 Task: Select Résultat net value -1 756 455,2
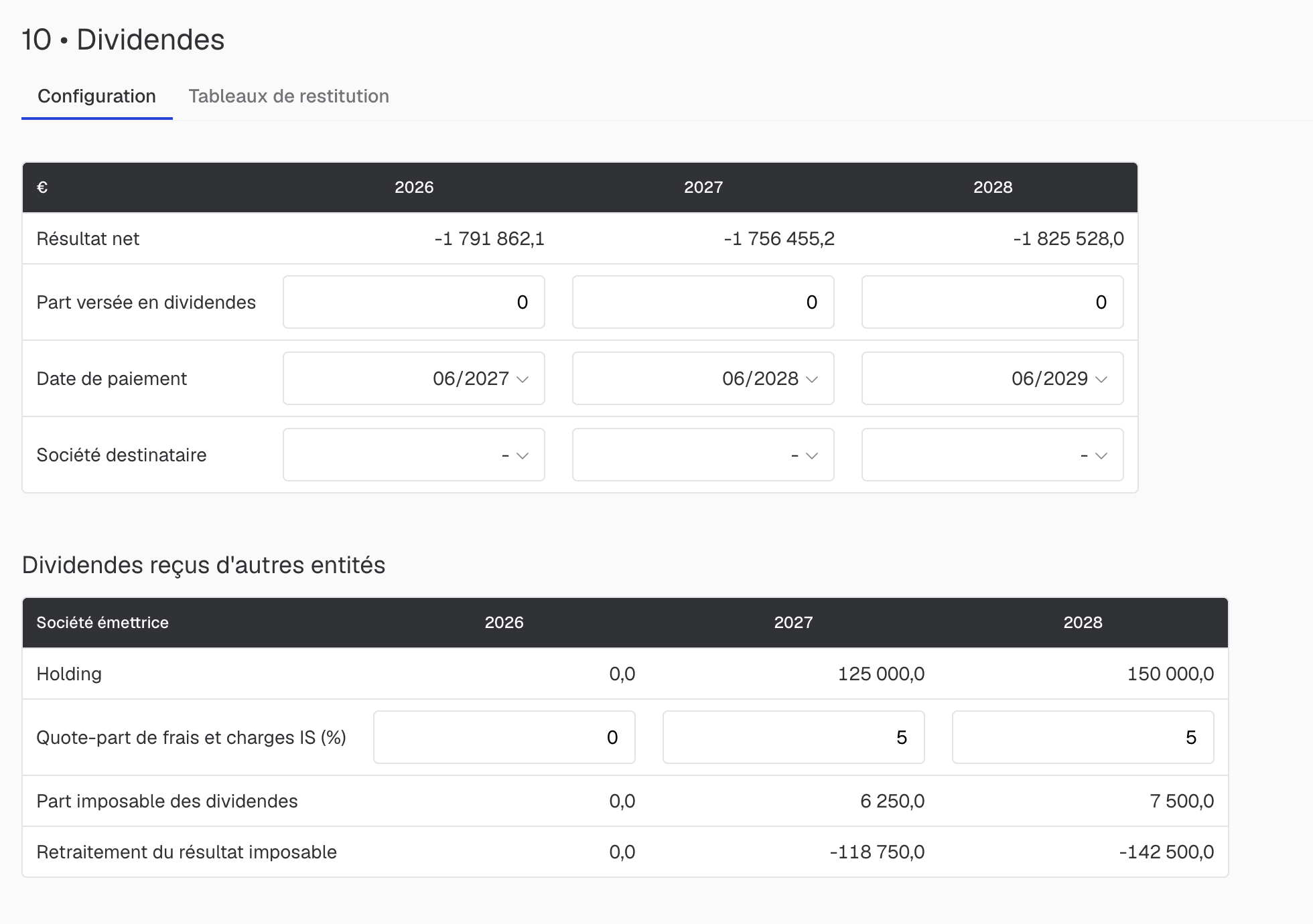(x=779, y=239)
